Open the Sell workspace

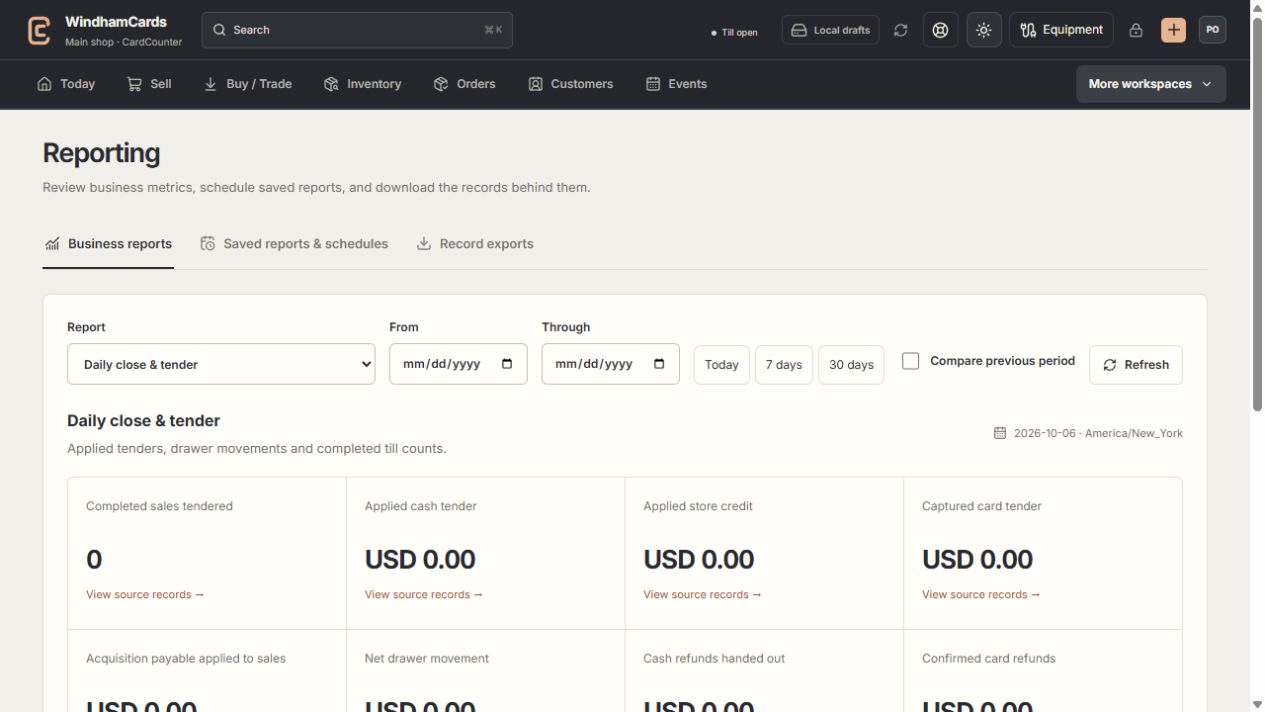[x=149, y=84]
